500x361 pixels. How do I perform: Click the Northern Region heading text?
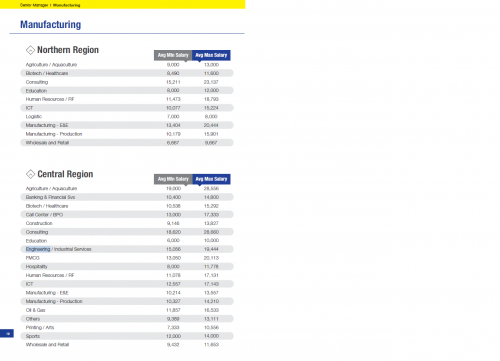pyautogui.click(x=68, y=50)
